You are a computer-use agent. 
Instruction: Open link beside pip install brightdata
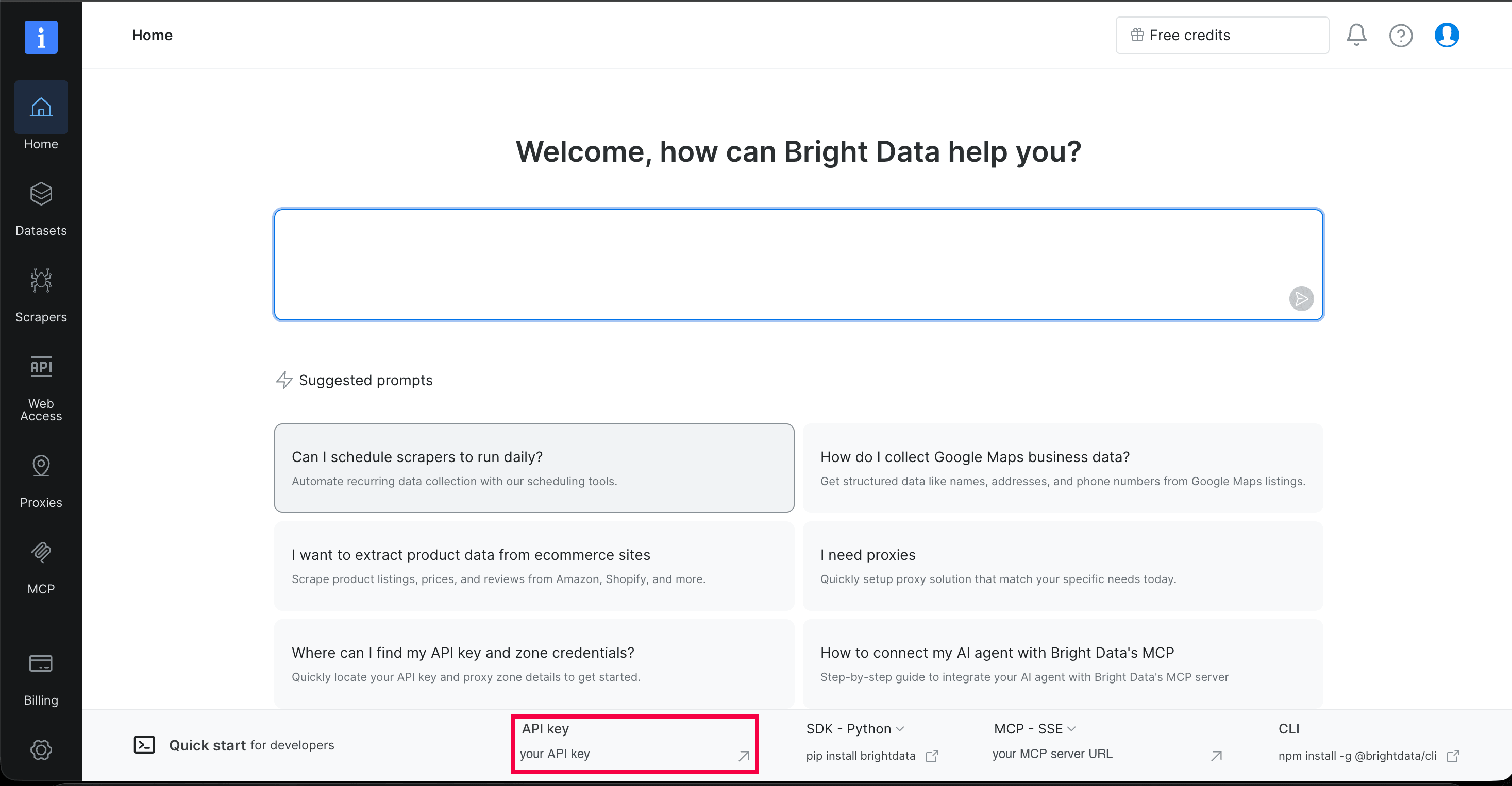tap(932, 756)
